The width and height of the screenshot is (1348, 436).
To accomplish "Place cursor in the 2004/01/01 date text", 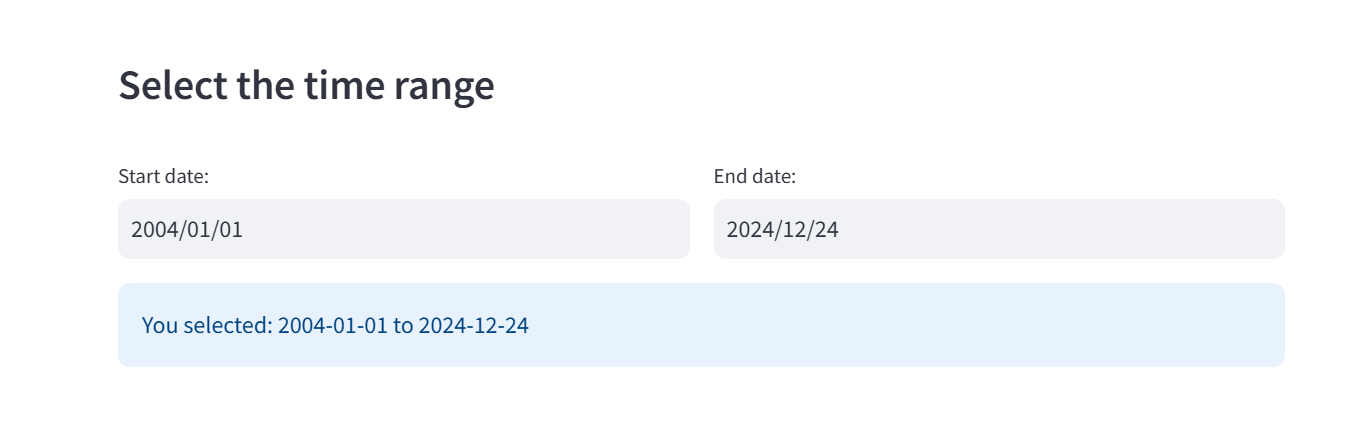I will point(187,229).
